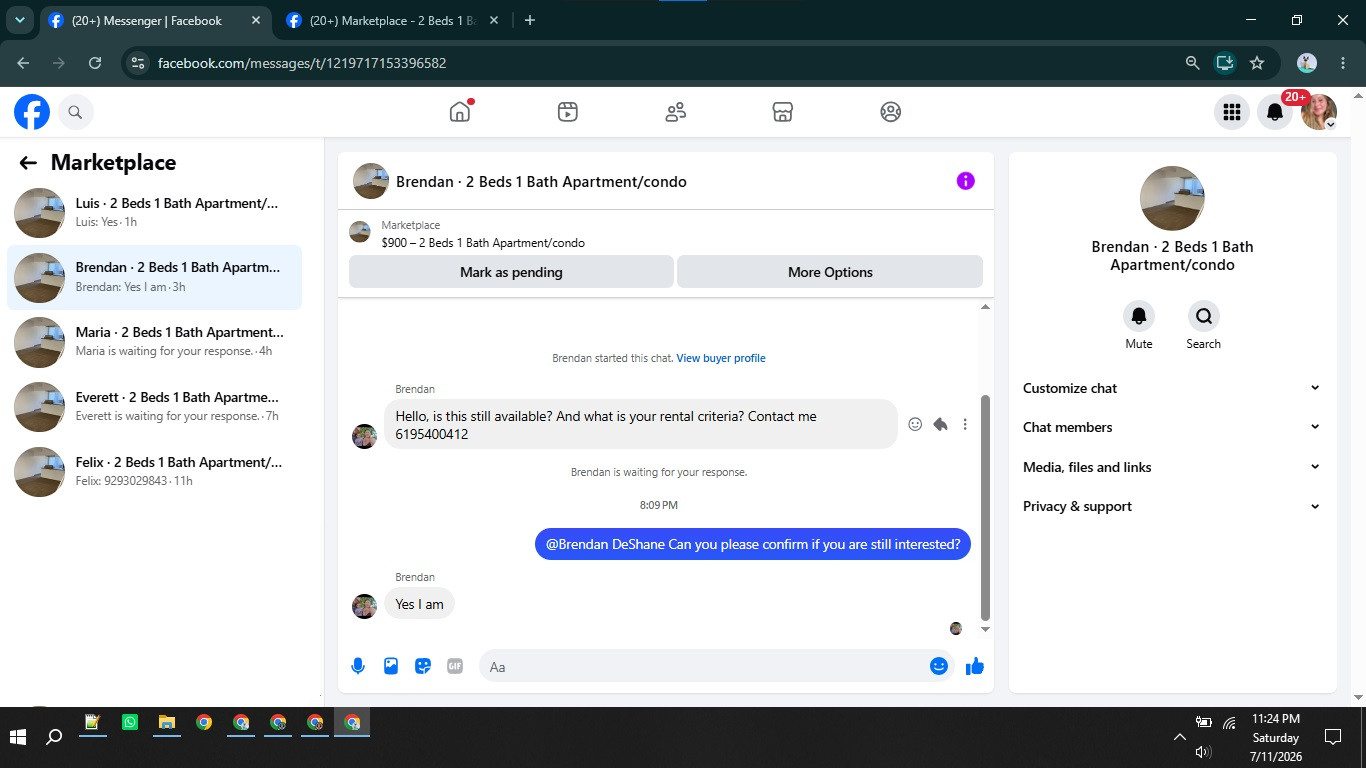Expand Media, files and links section
This screenshot has height=768, width=1366.
pyautogui.click(x=1172, y=467)
